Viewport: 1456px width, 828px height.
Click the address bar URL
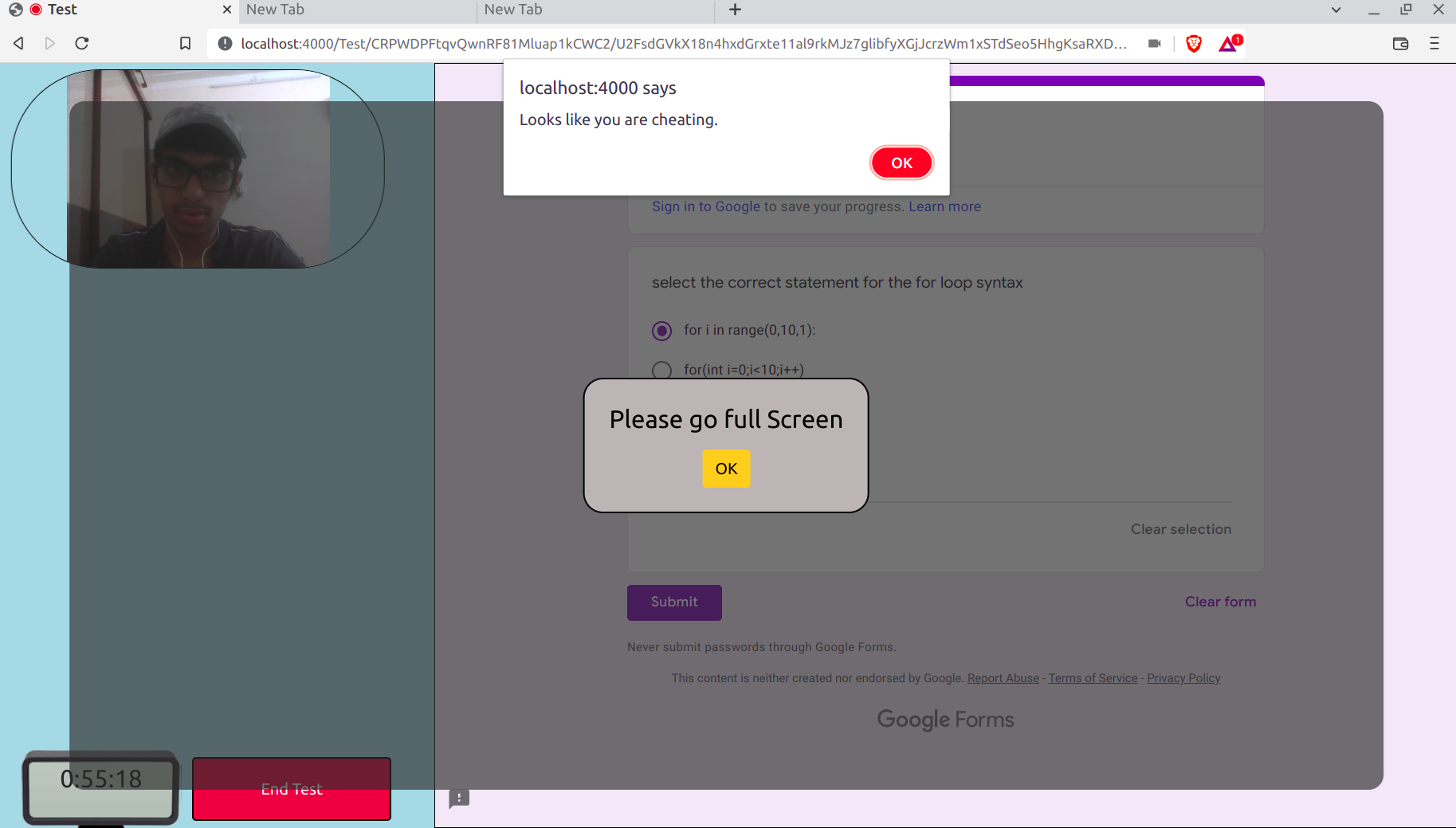(x=684, y=43)
